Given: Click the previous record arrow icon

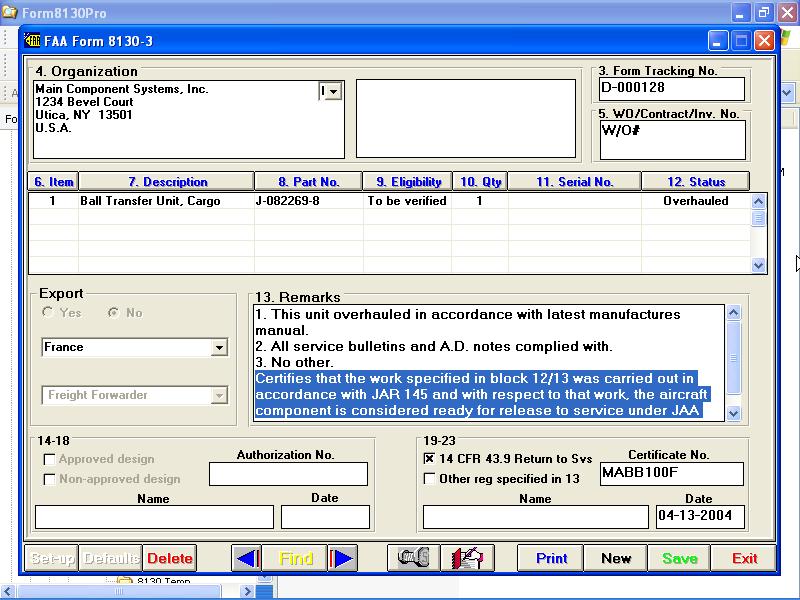Looking at the screenshot, I should (x=246, y=558).
